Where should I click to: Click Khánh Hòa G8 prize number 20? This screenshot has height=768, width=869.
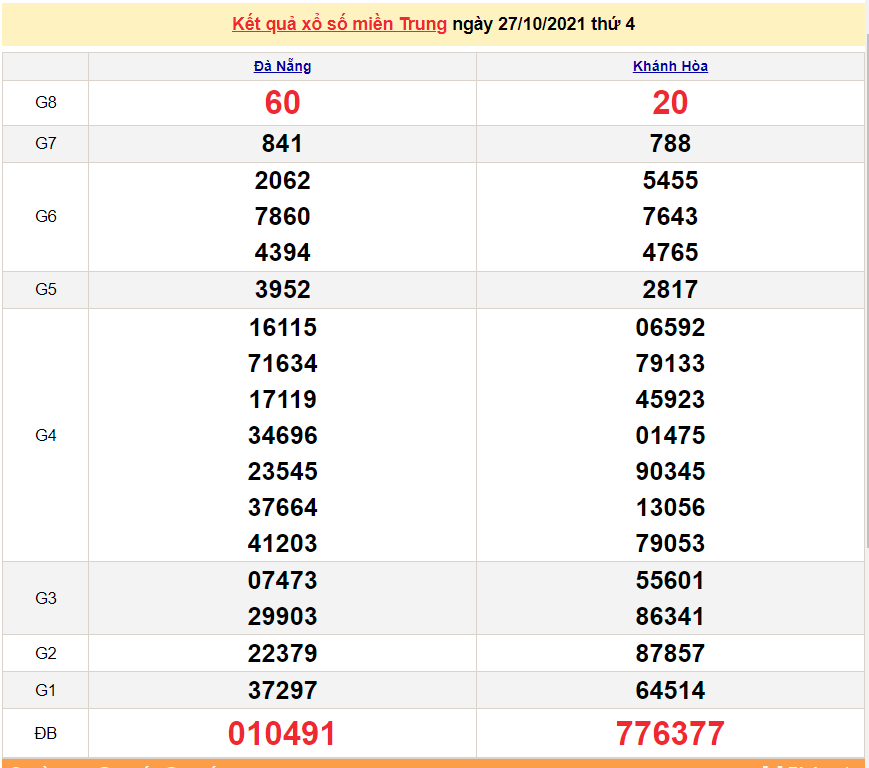(x=670, y=103)
